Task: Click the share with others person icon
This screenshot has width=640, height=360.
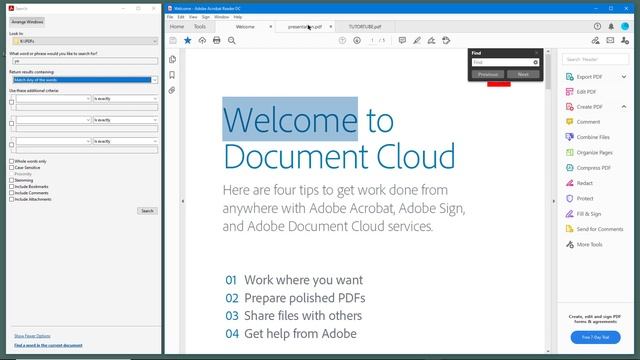Action: point(625,40)
